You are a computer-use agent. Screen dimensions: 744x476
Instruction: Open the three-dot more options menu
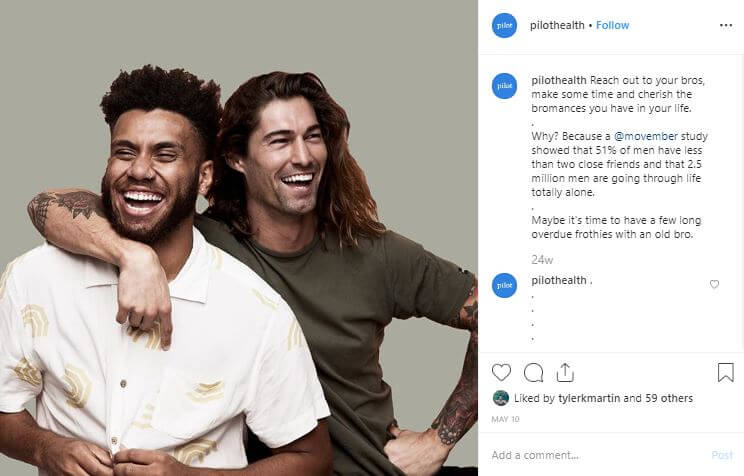click(725, 25)
